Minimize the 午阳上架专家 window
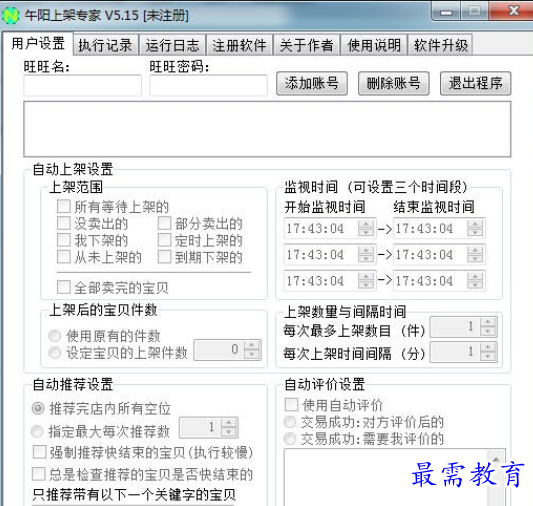Viewport: 533px width, 506px height. point(446,12)
